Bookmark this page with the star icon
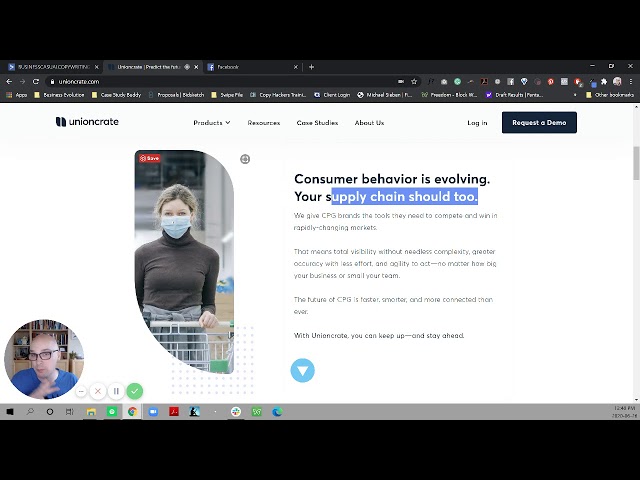This screenshot has width=640, height=480. 414,82
